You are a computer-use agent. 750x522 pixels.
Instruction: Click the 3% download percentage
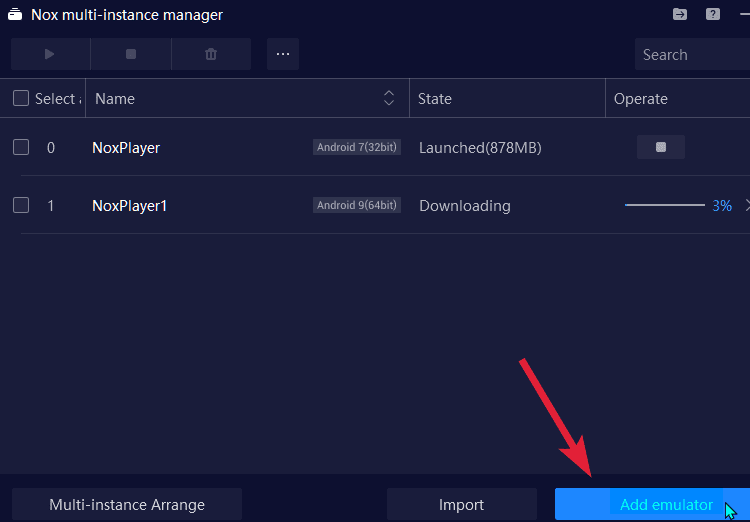[722, 206]
